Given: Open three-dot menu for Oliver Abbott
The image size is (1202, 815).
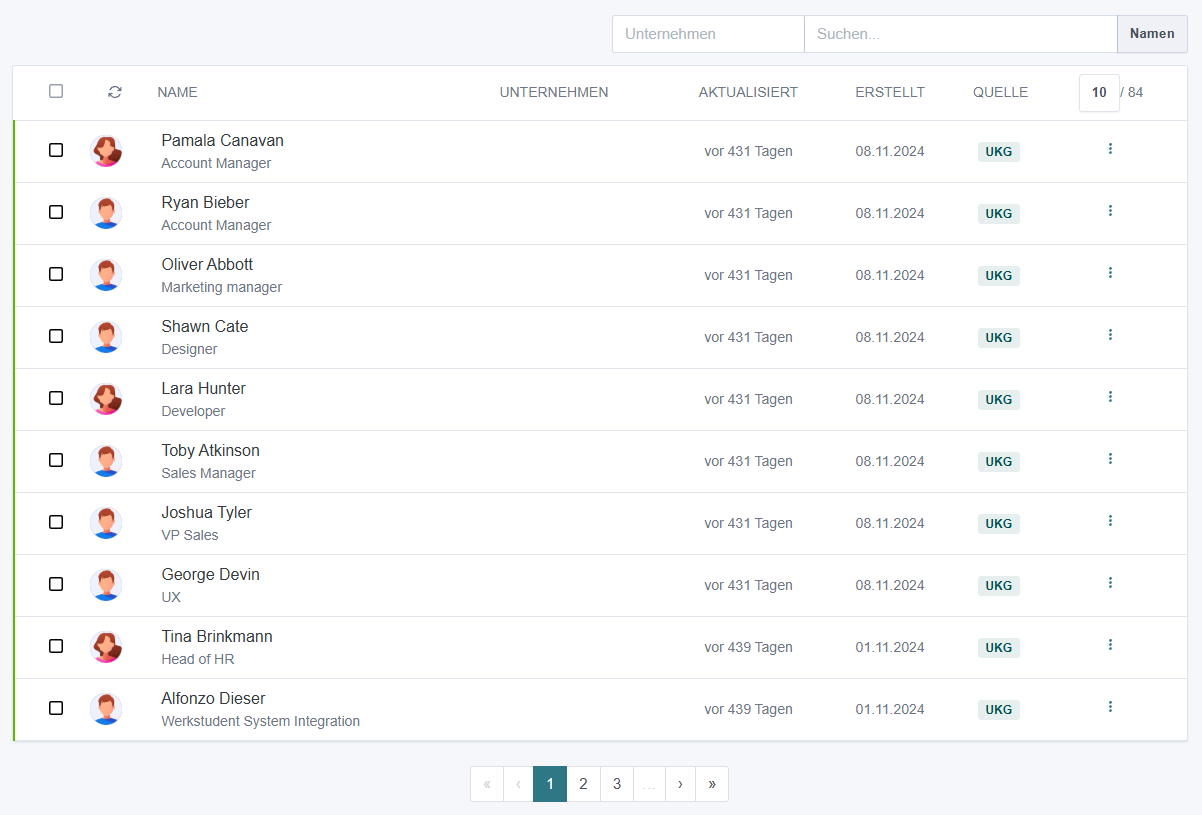Looking at the screenshot, I should click(x=1110, y=273).
